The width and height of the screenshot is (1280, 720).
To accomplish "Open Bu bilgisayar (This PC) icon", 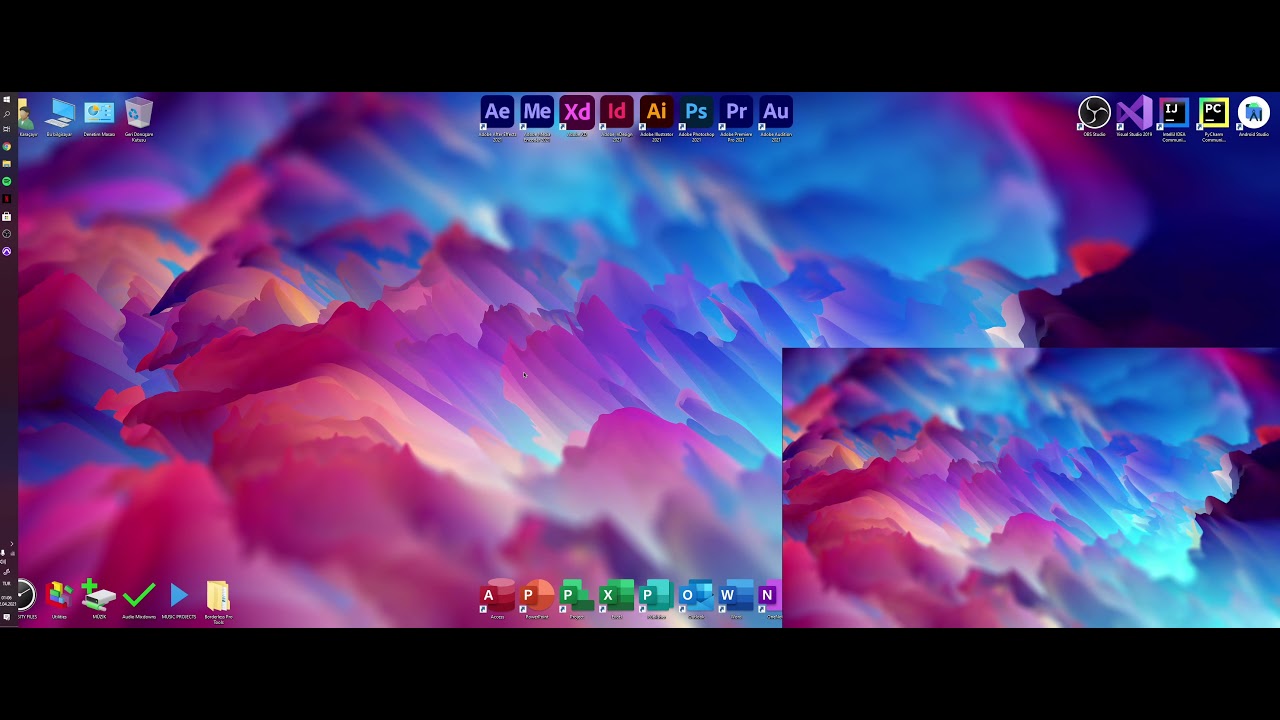I will 59,117.
